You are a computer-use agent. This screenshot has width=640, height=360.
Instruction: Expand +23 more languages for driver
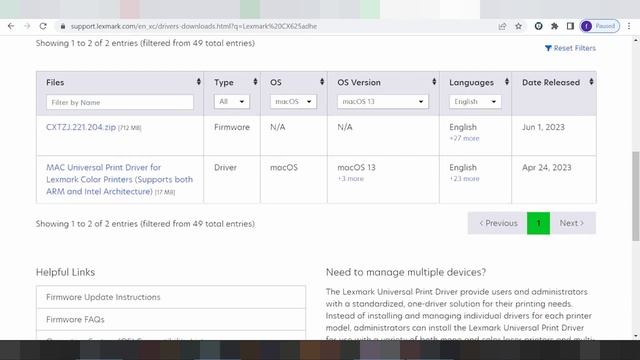click(x=464, y=179)
